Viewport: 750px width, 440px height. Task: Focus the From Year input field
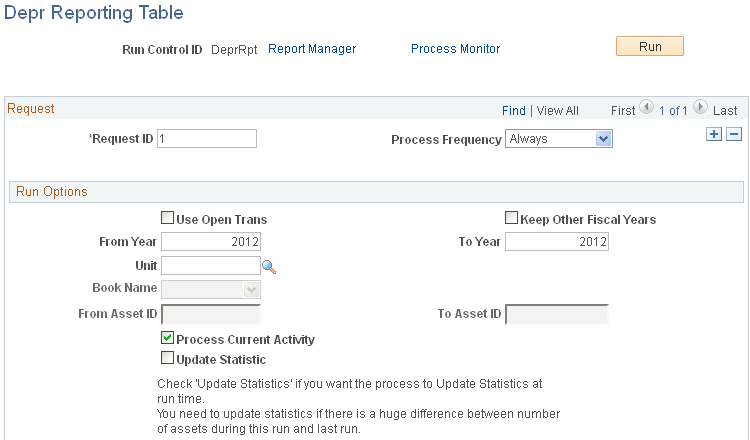pyautogui.click(x=210, y=242)
